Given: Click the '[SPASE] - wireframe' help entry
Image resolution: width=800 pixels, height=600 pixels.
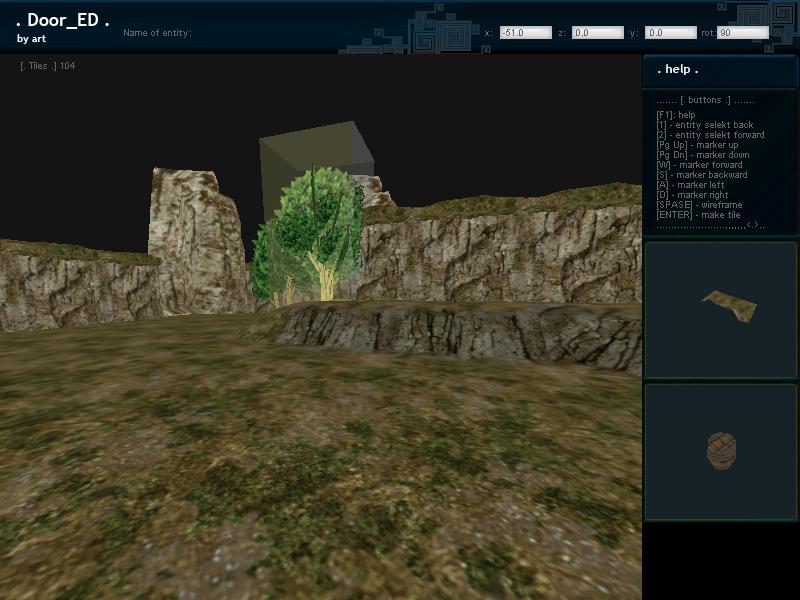Looking at the screenshot, I should (x=699, y=205).
